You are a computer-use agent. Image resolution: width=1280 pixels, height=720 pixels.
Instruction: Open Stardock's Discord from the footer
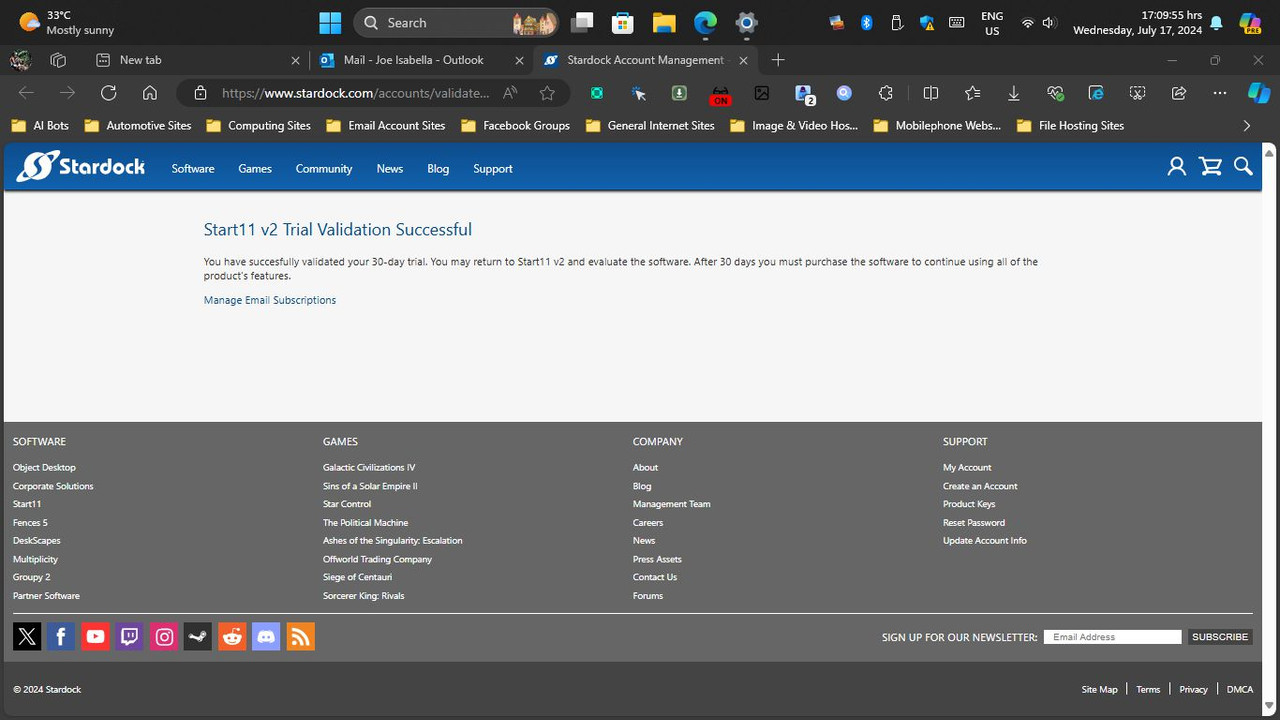pyautogui.click(x=266, y=636)
